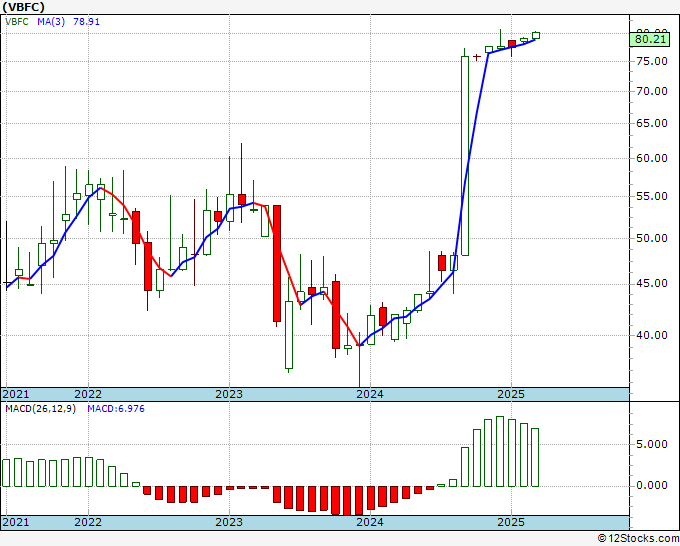The image size is (680, 546).
Task: Click the 75.00 price axis label
Action: pyautogui.click(x=652, y=61)
